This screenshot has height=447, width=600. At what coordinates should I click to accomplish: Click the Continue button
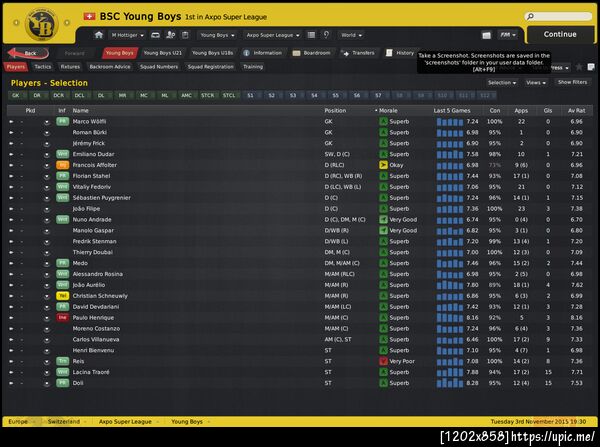click(560, 34)
